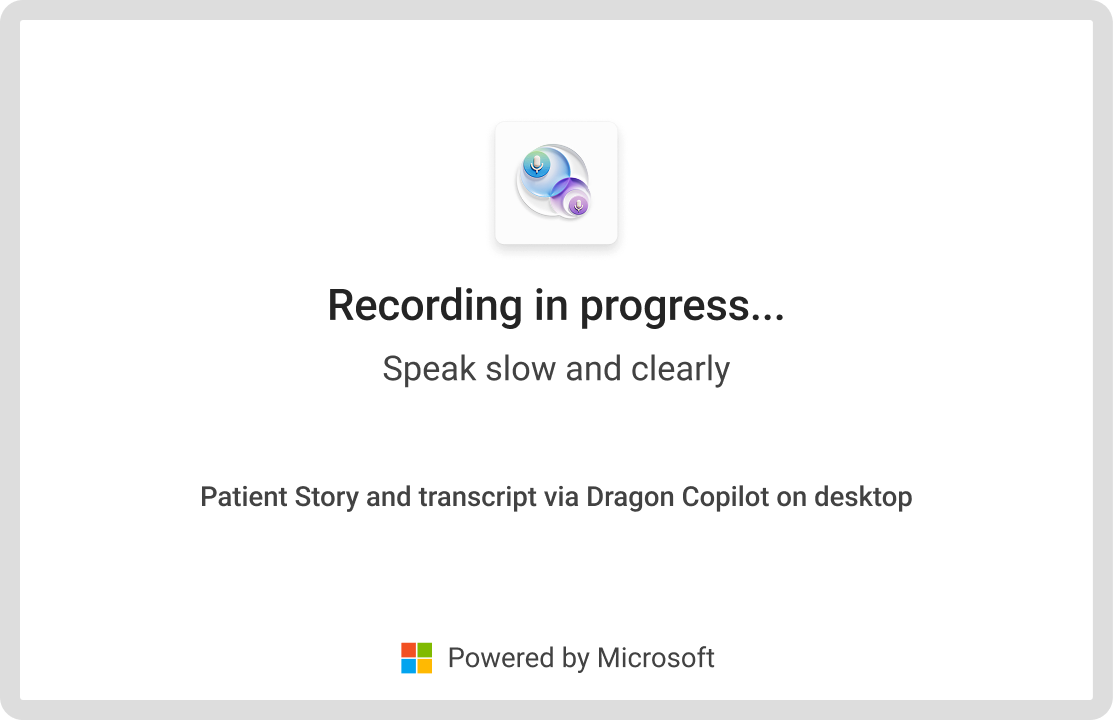Click the red square of Microsoft logo
1113x720 pixels.
point(408,650)
